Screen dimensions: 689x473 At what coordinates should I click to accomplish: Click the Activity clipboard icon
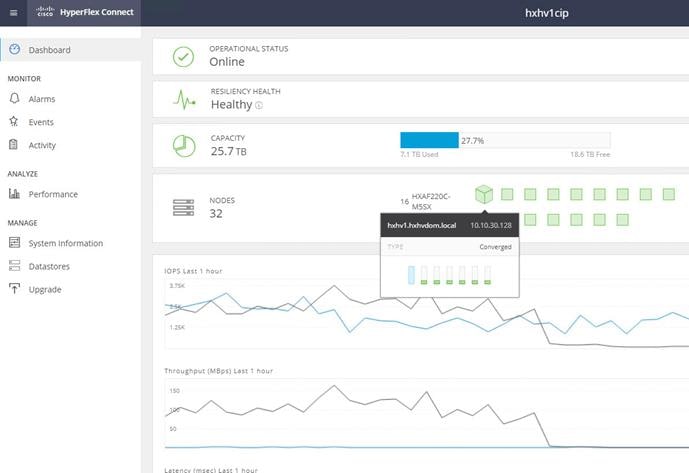(x=14, y=144)
